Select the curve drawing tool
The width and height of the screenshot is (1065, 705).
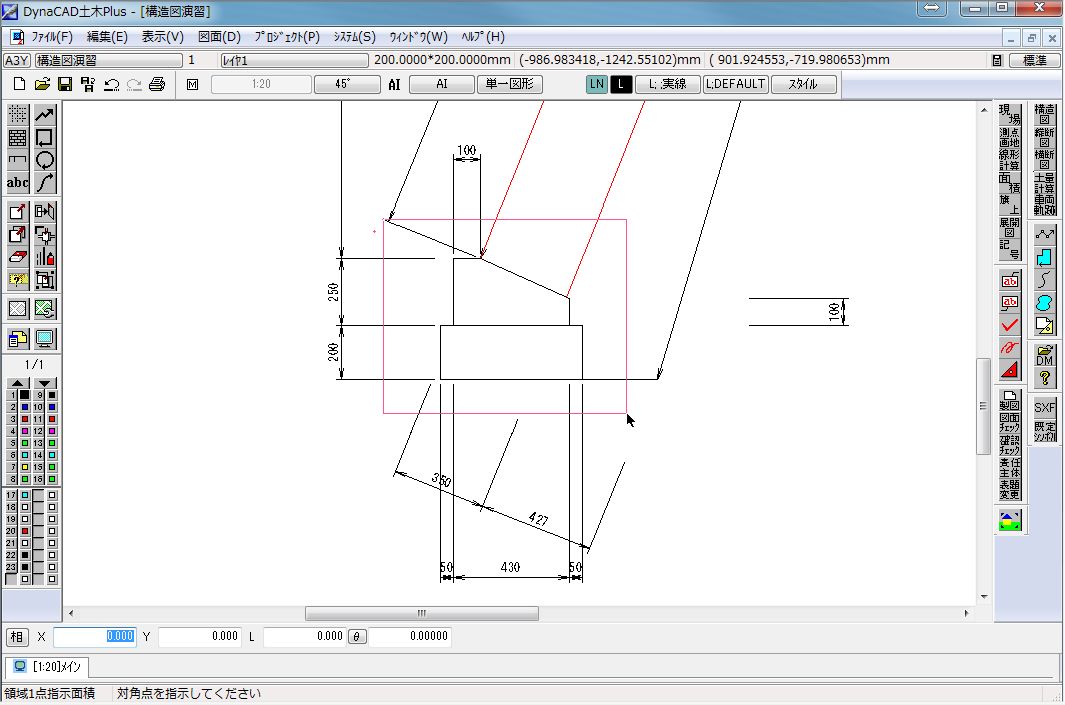click(45, 183)
